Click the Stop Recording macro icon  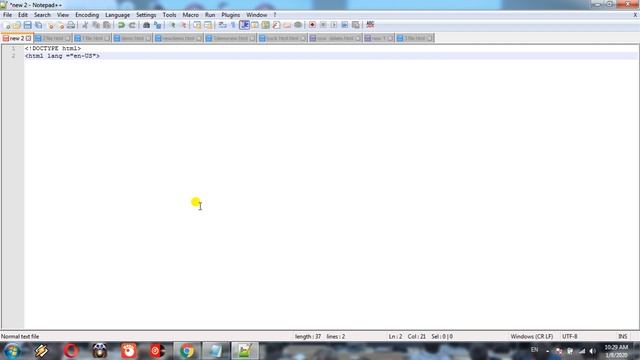pyautogui.click(x=323, y=25)
